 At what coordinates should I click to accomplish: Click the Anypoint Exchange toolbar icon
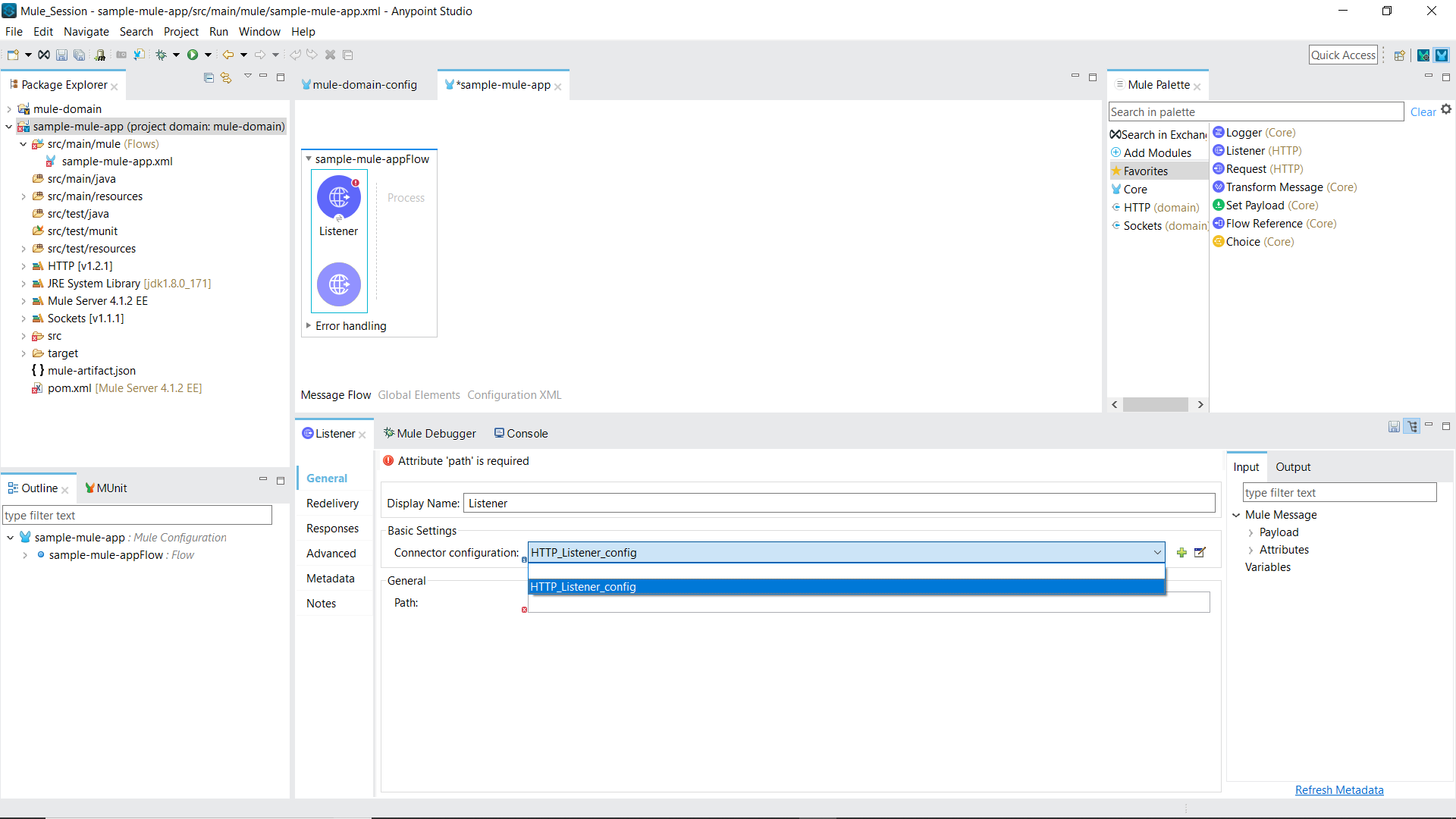click(x=44, y=55)
